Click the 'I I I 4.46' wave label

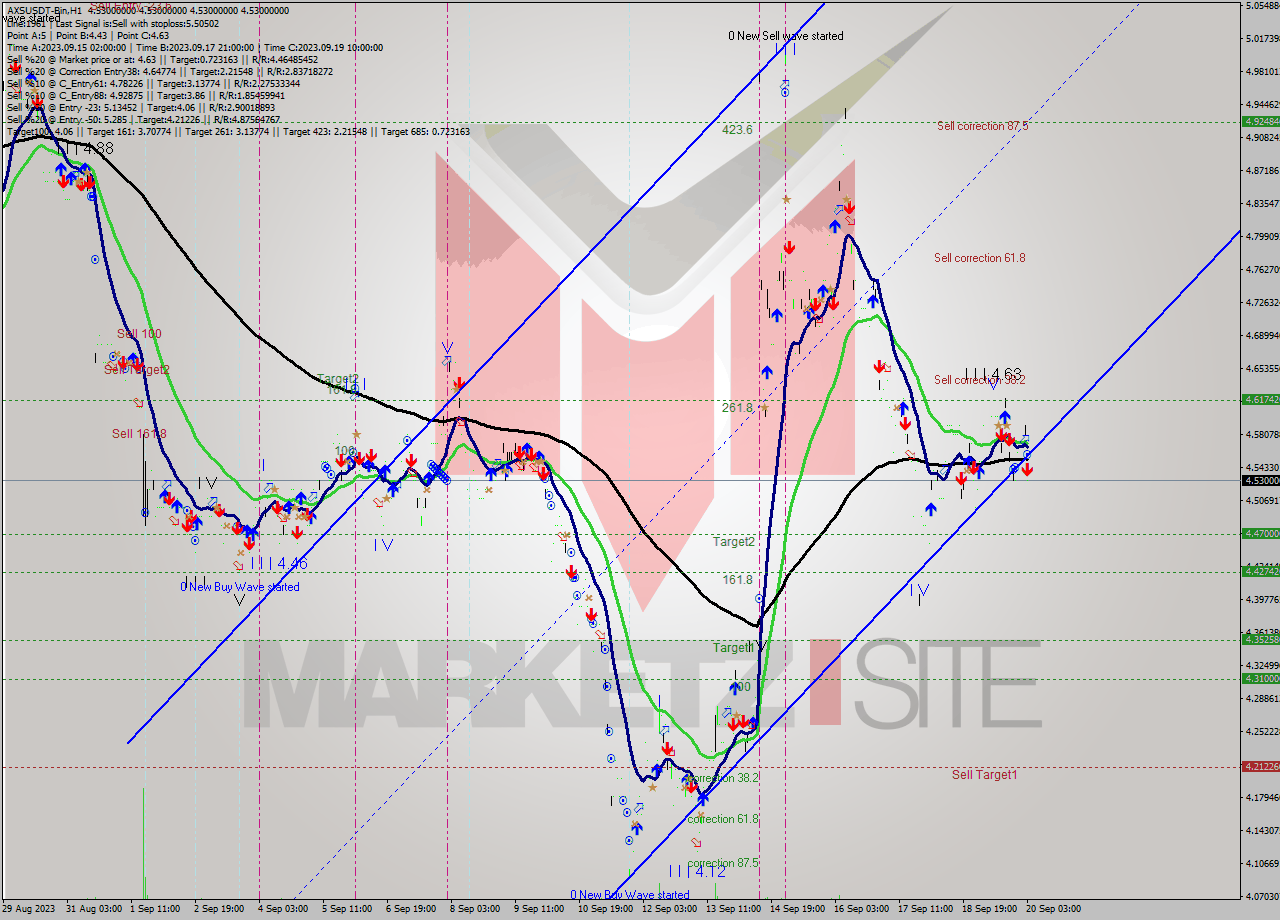279,564
